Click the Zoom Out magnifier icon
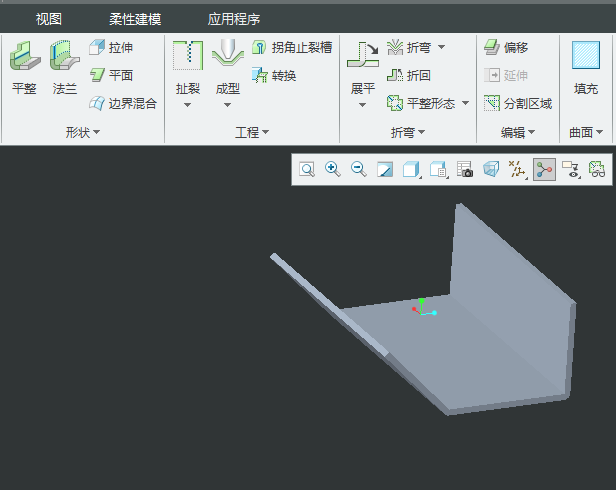 click(x=359, y=169)
